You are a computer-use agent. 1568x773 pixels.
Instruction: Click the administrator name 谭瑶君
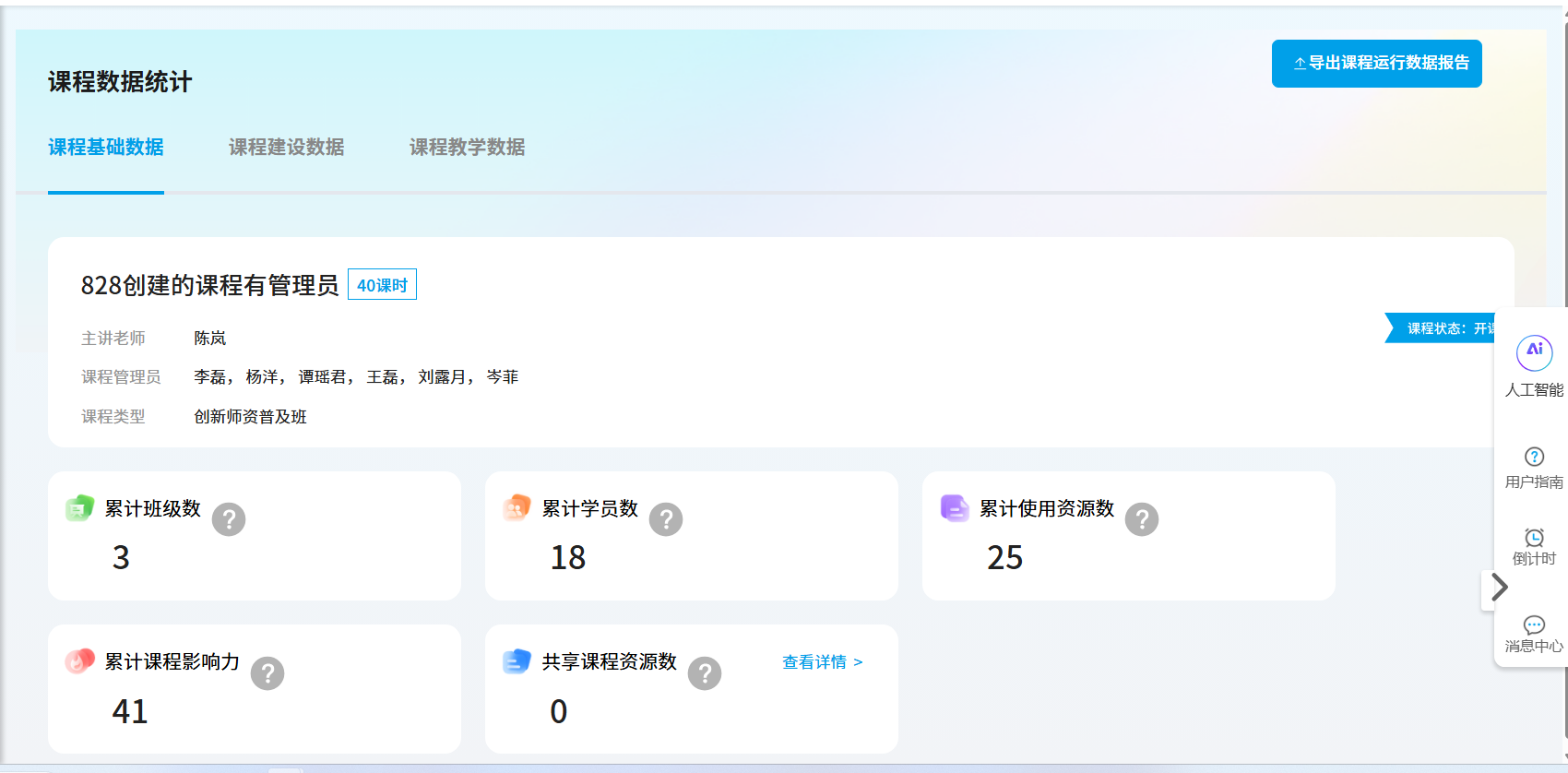pos(323,377)
